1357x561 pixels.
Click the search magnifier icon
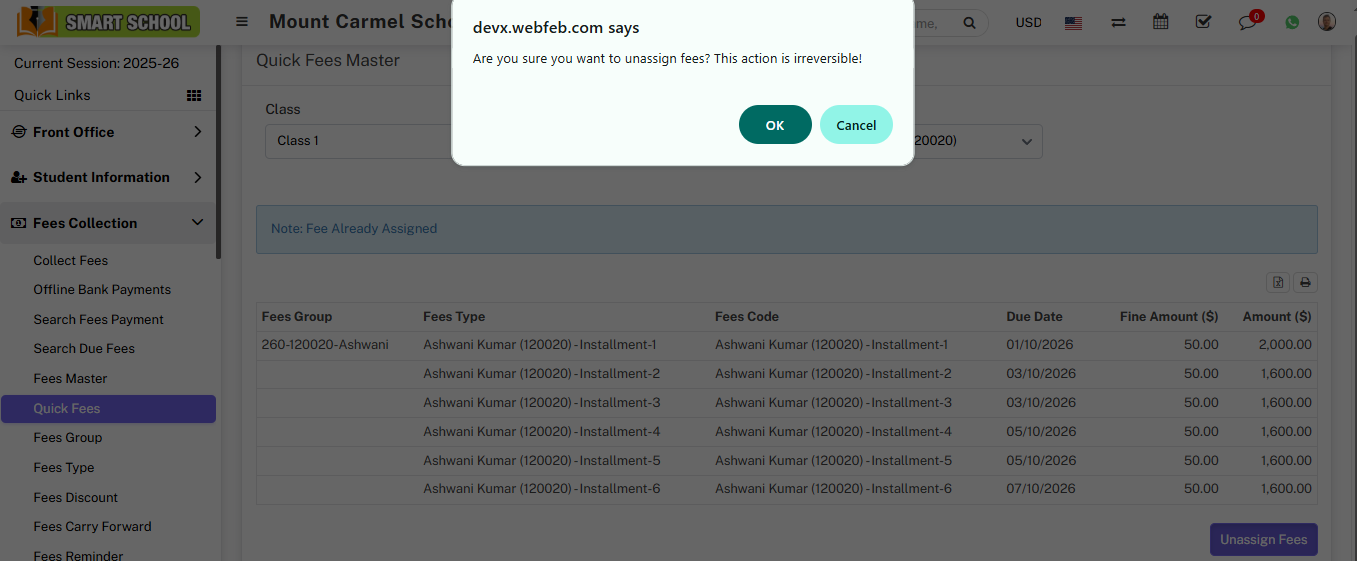point(969,23)
